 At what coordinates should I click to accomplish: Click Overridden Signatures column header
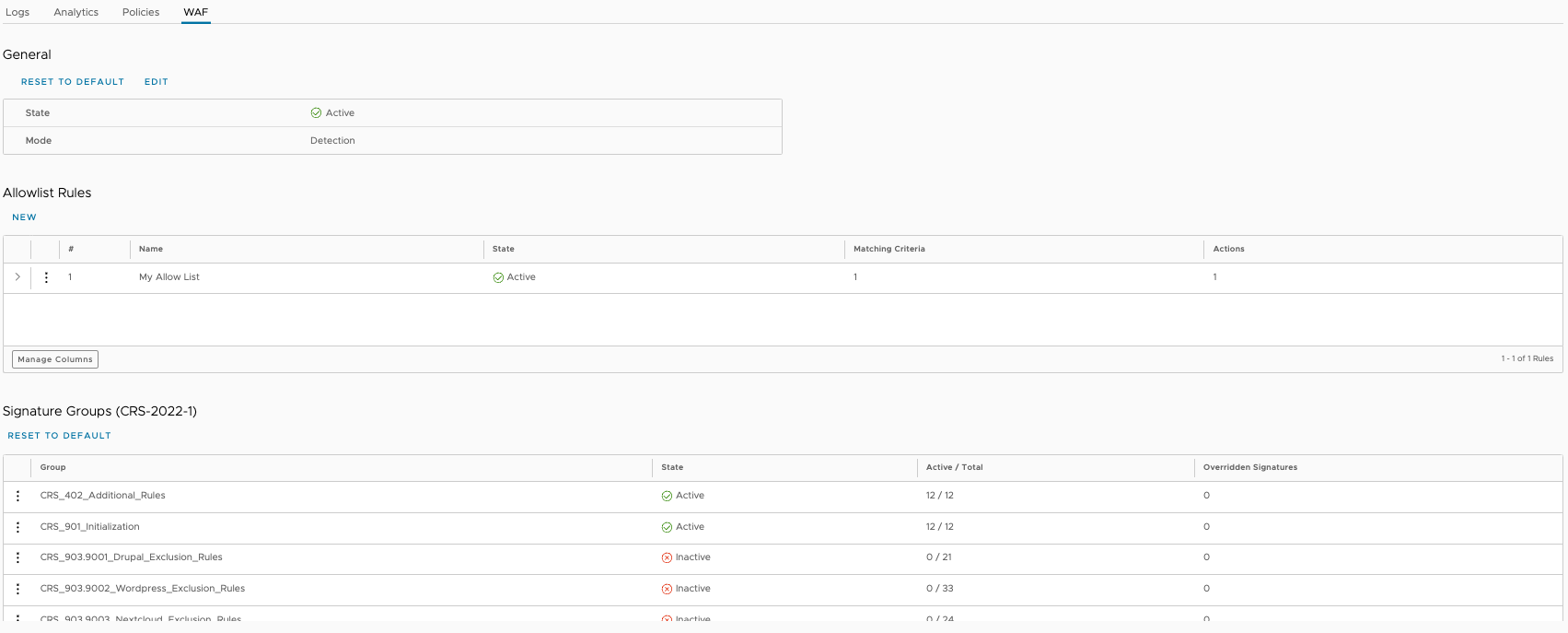[1250, 467]
